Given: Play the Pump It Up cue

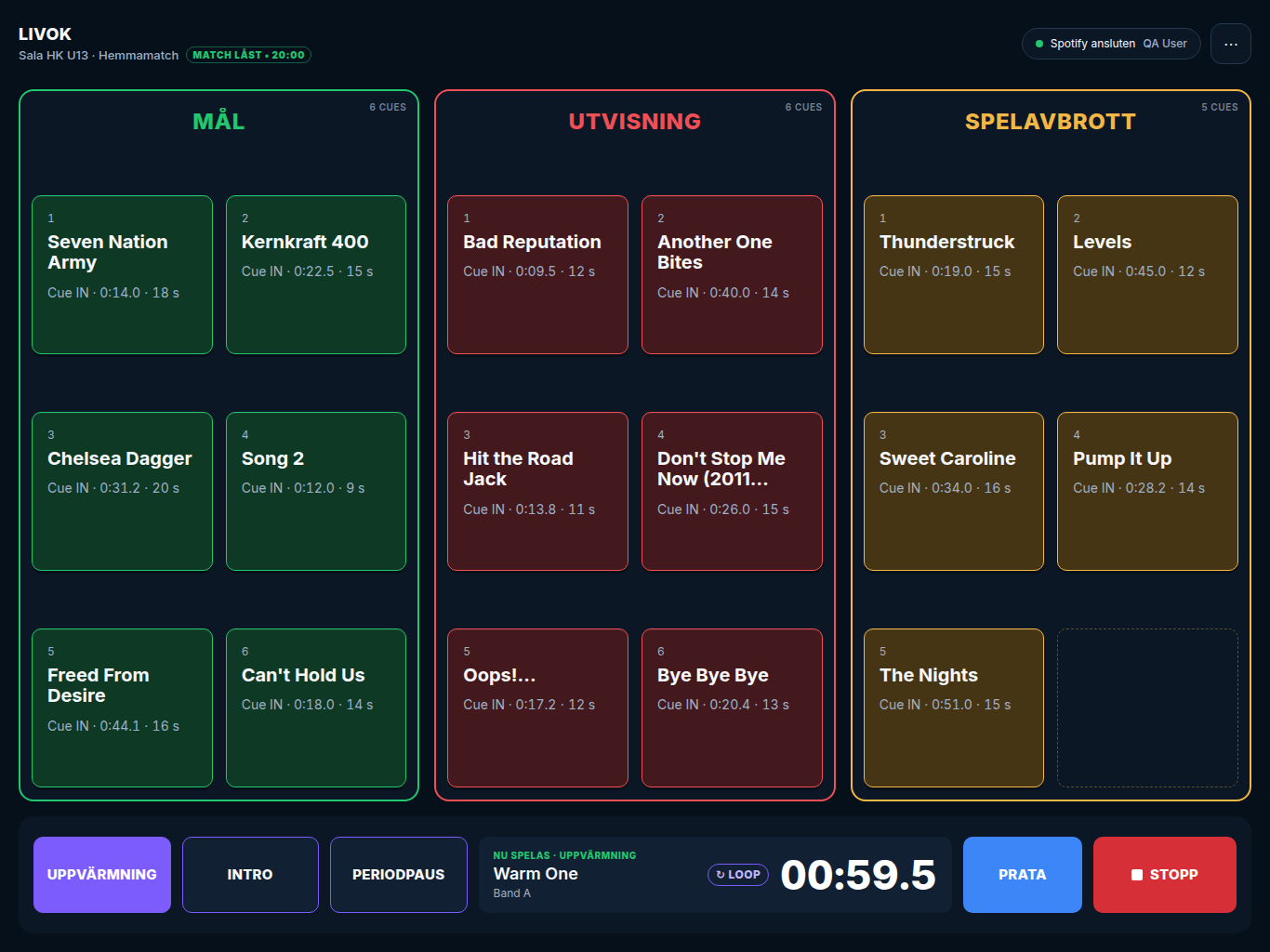Looking at the screenshot, I should pos(1147,492).
